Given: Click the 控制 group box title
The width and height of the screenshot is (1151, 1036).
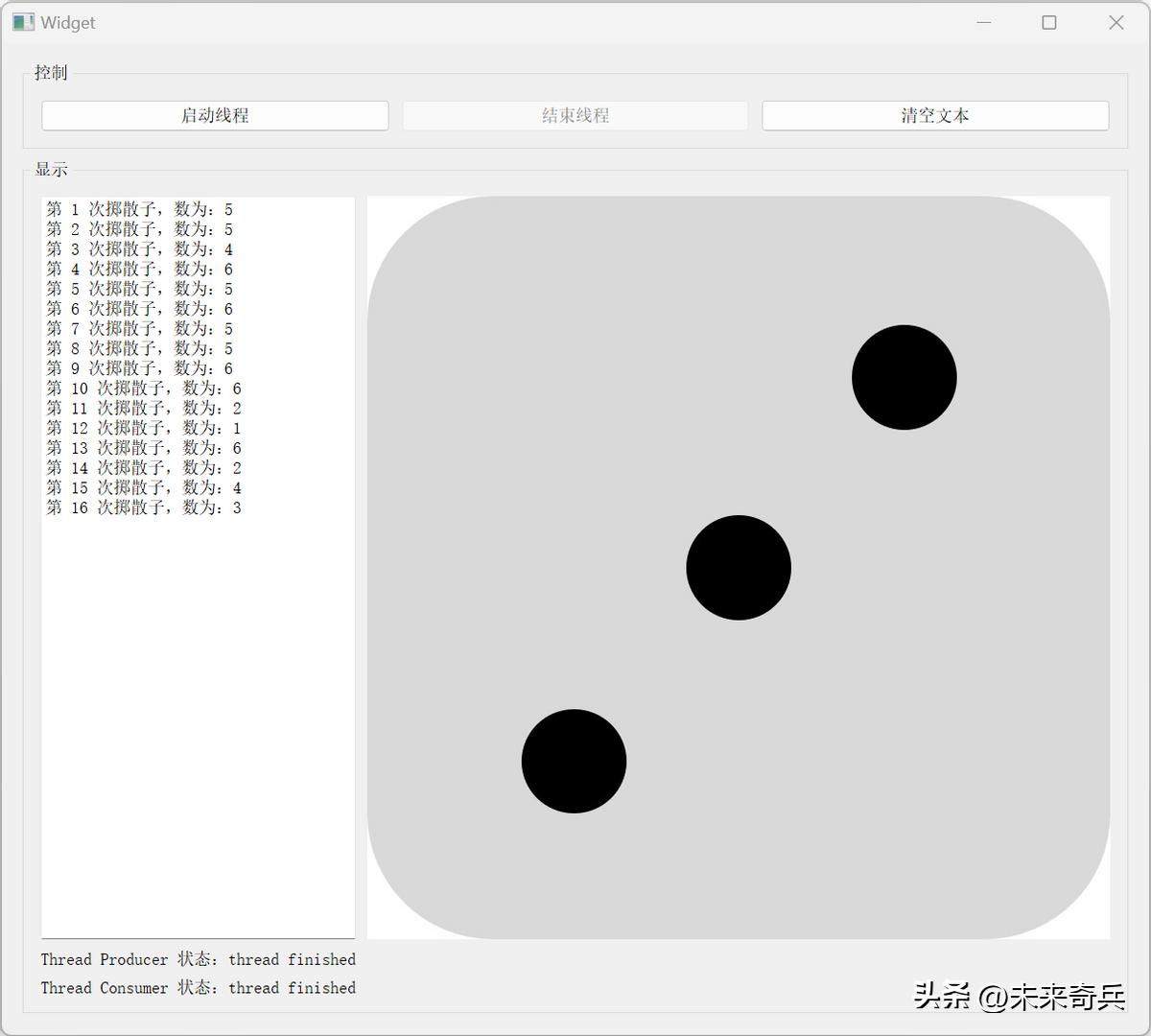Looking at the screenshot, I should [51, 73].
